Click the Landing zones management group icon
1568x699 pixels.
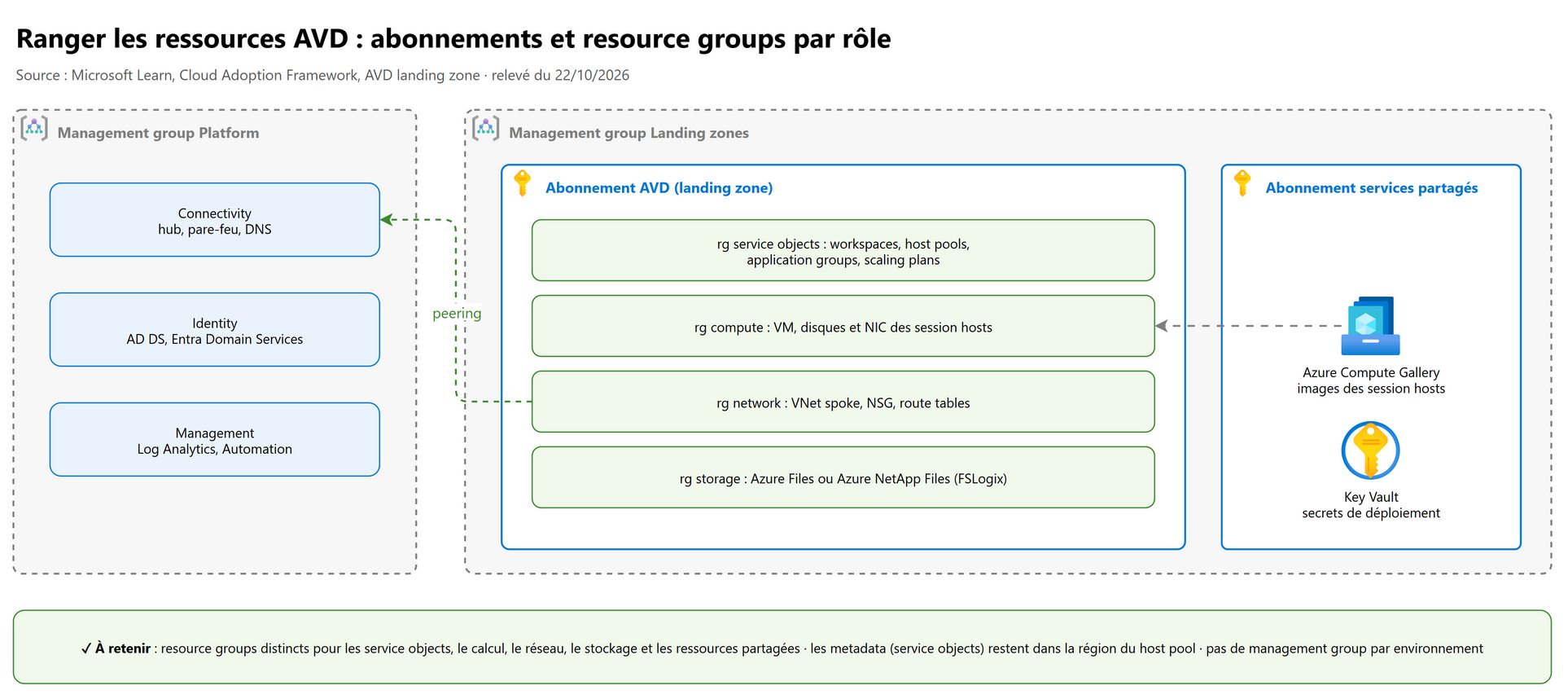pos(486,128)
